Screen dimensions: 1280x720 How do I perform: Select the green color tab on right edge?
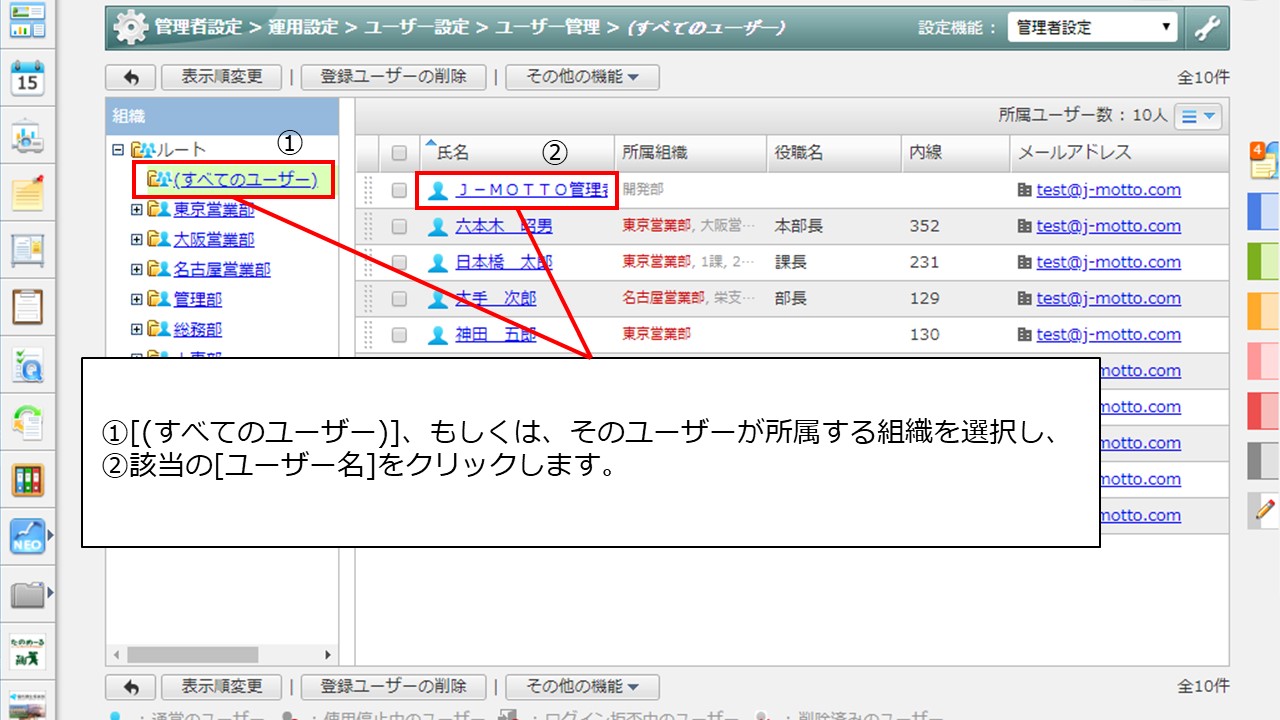click(x=1264, y=262)
